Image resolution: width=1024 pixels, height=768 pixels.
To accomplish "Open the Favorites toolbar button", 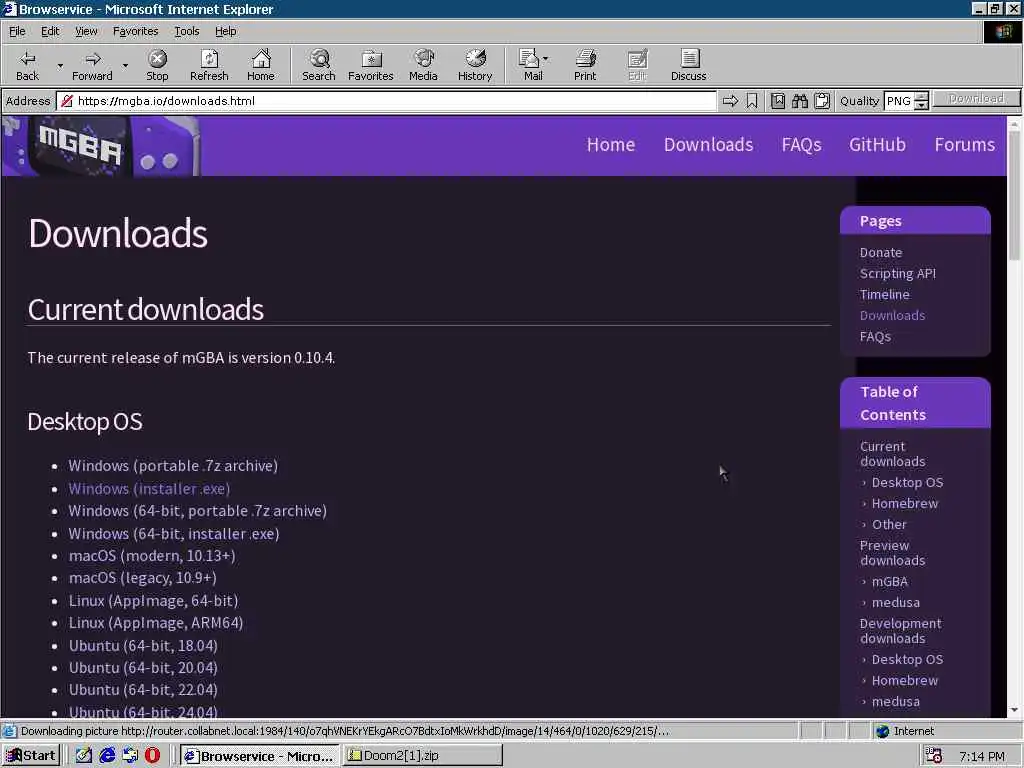I will point(371,65).
